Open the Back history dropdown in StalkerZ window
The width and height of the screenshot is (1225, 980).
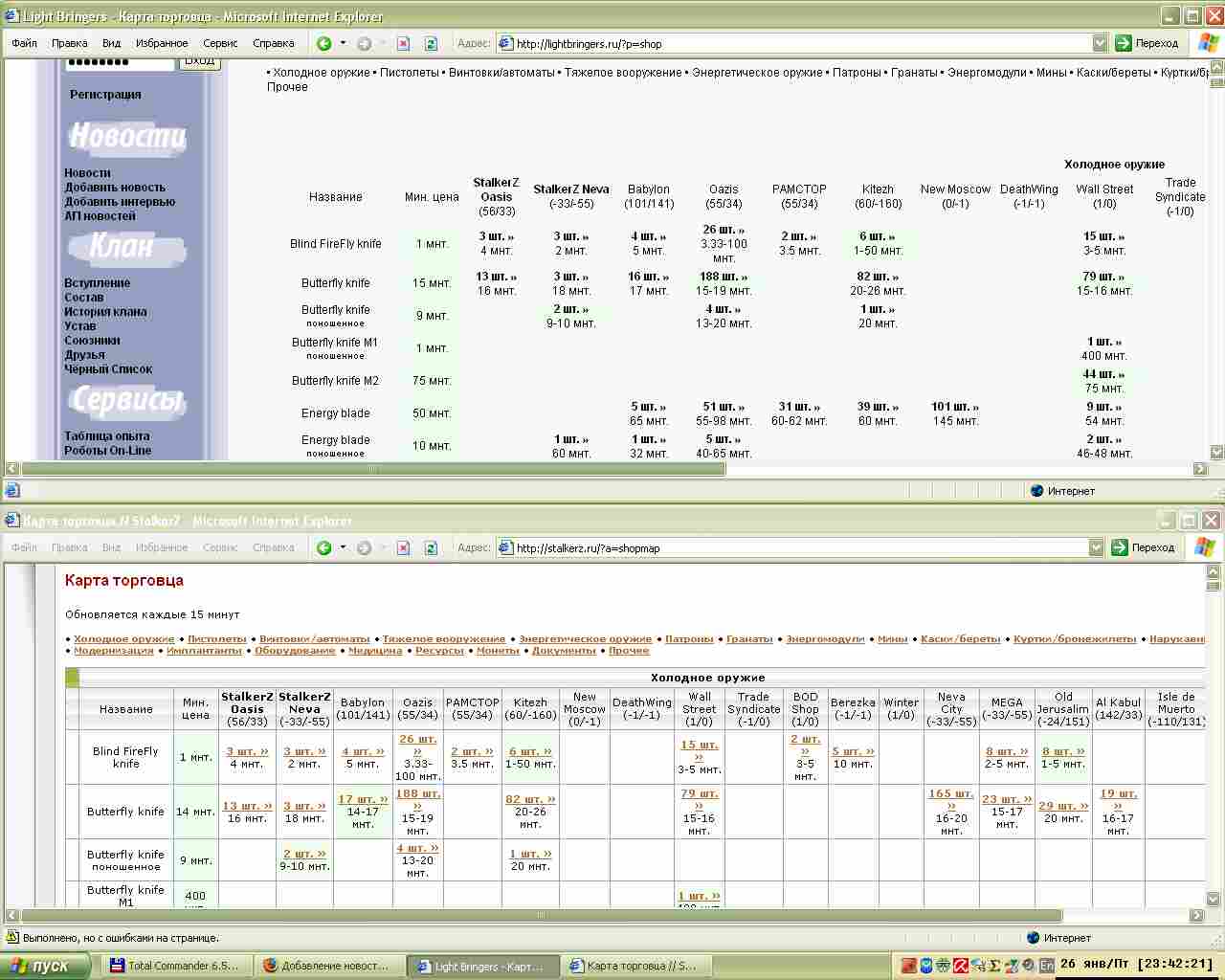pos(343,547)
